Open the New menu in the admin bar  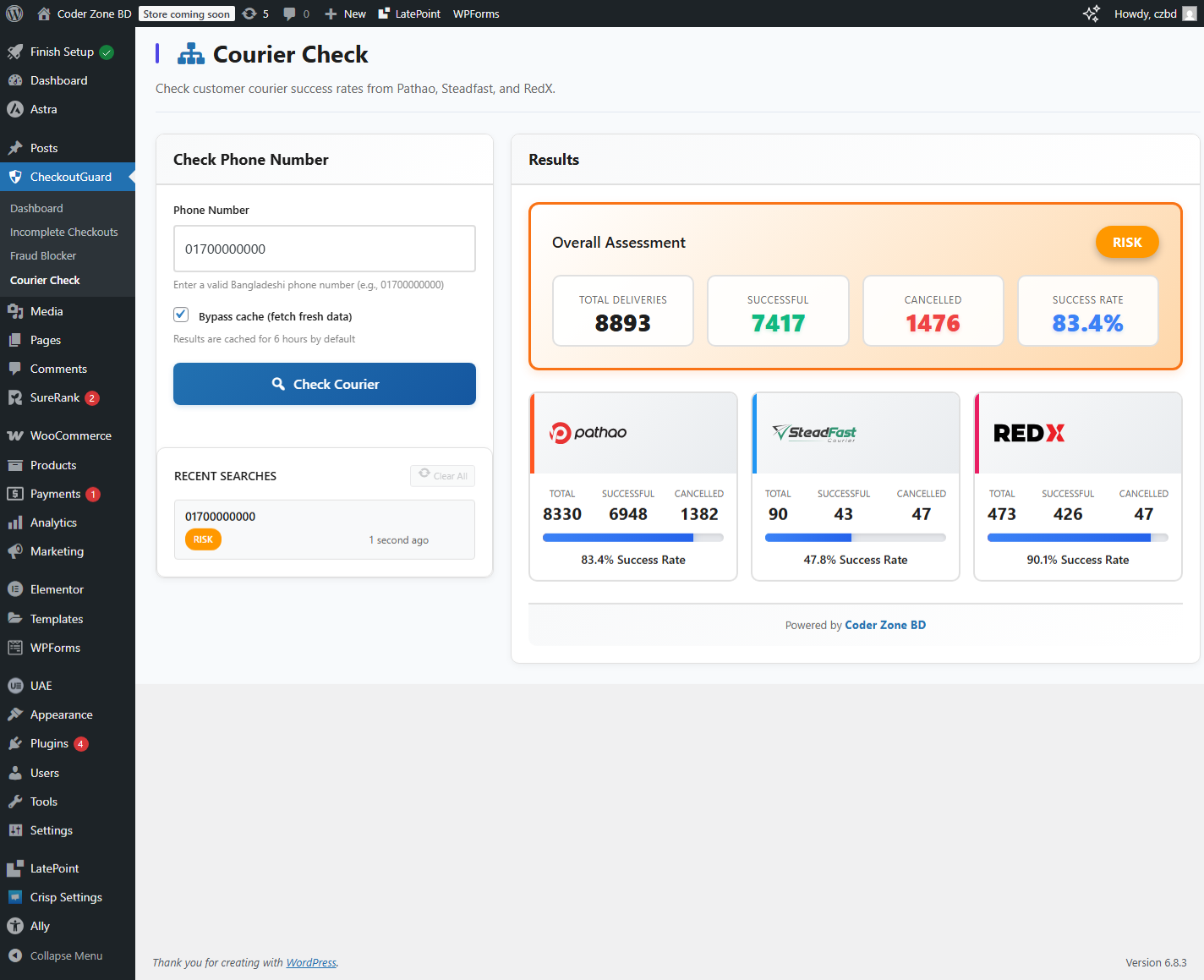pyautogui.click(x=344, y=14)
